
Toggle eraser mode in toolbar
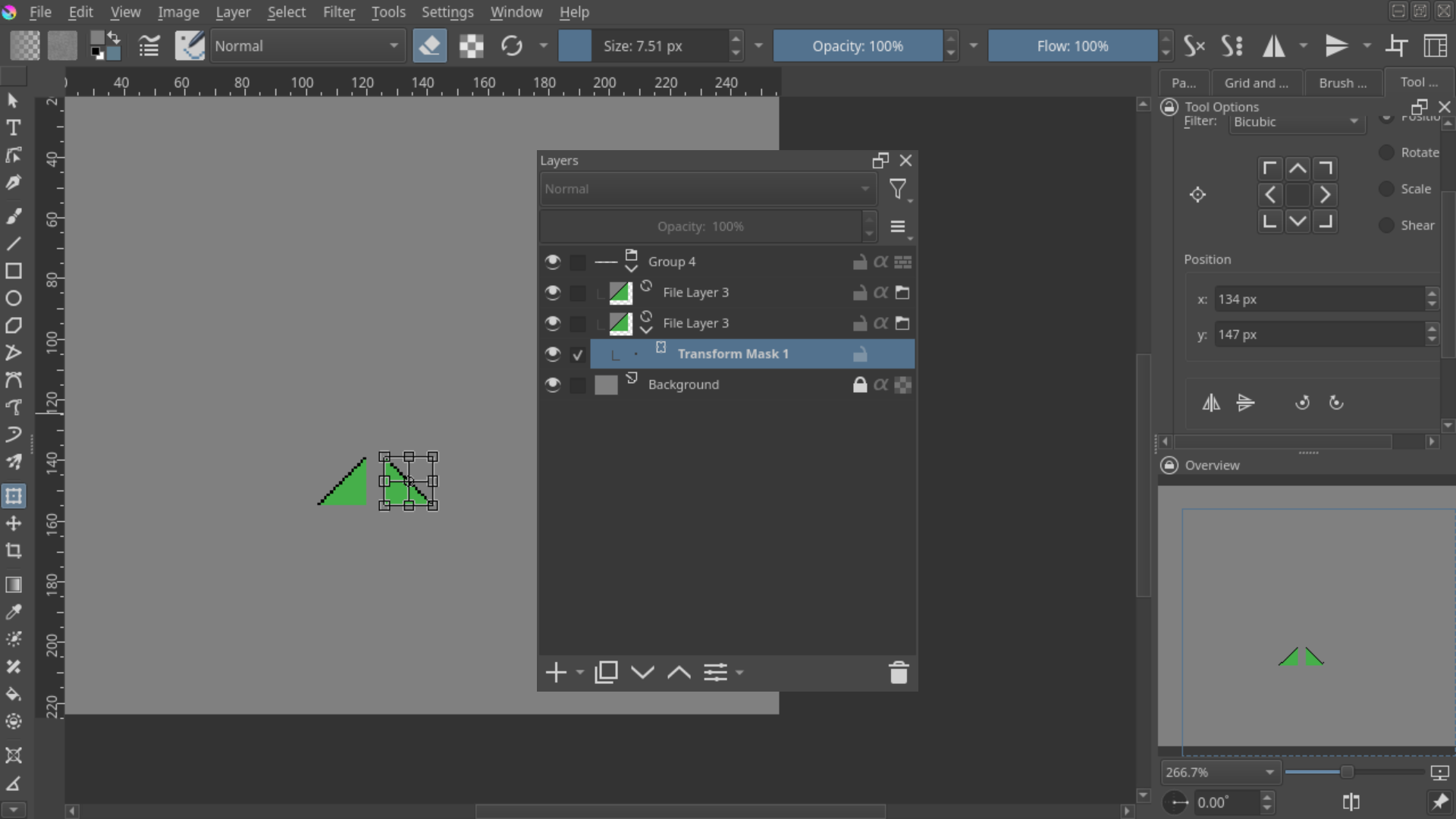429,46
